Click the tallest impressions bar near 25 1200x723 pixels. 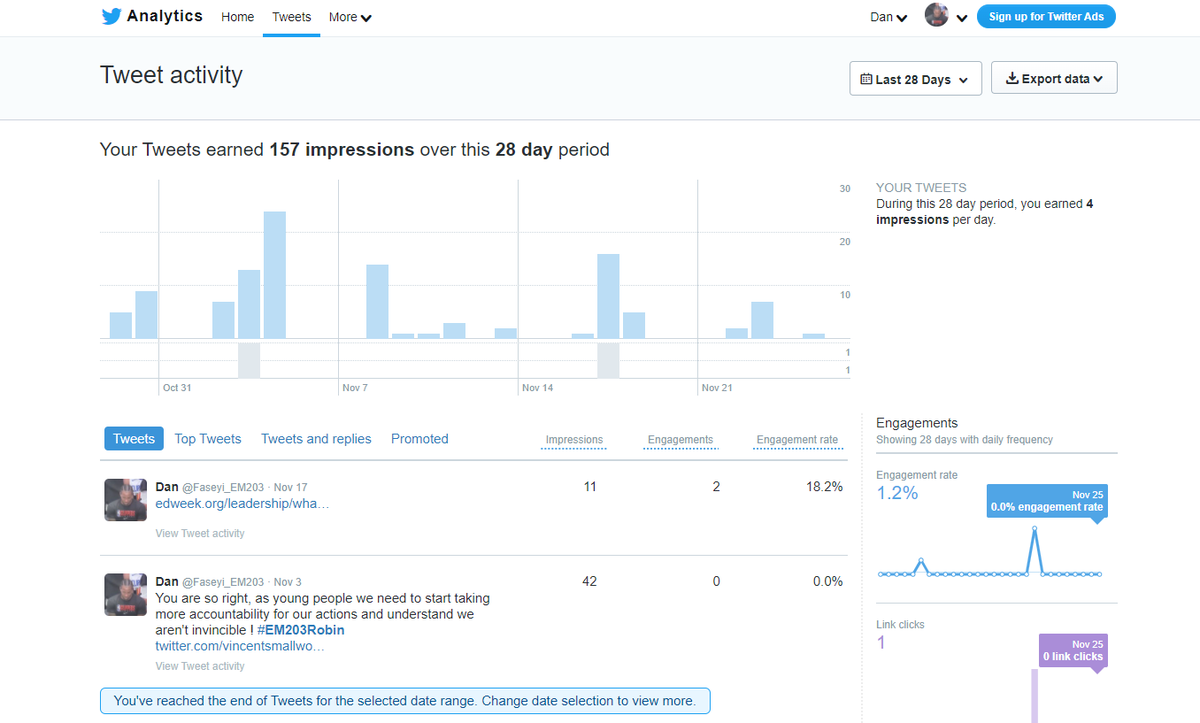point(275,275)
